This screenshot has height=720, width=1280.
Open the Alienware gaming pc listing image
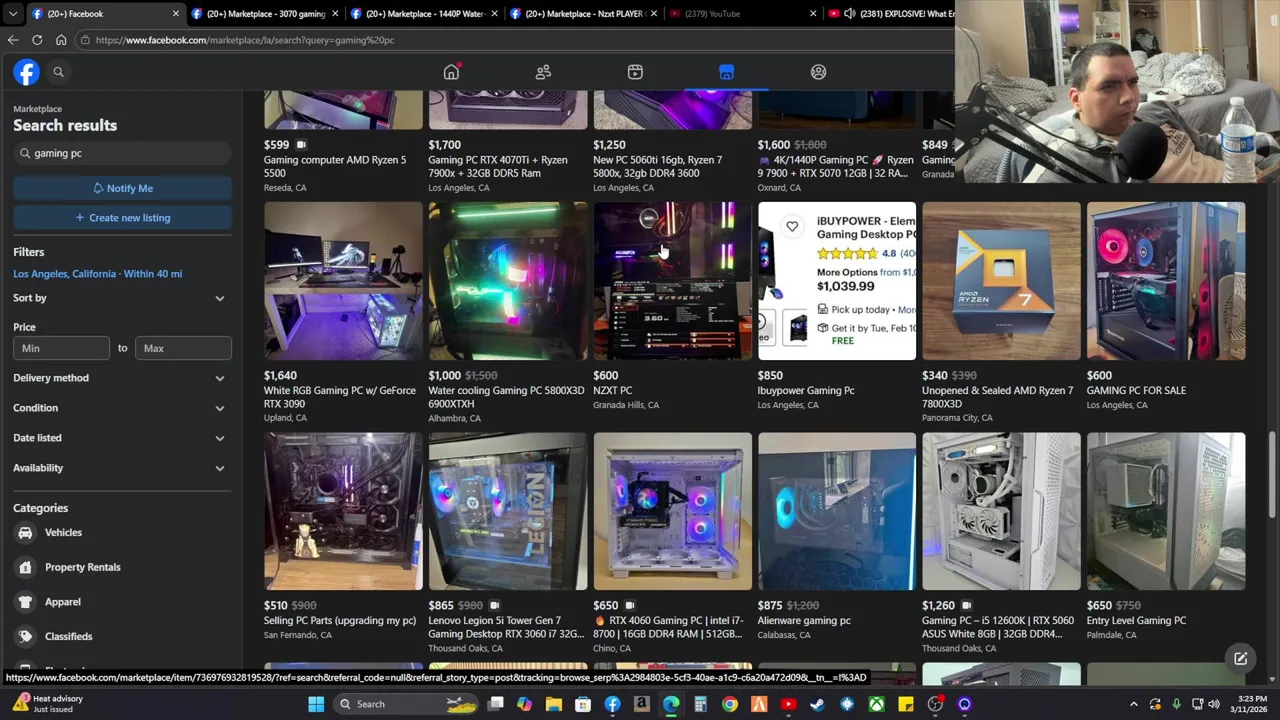pos(837,511)
